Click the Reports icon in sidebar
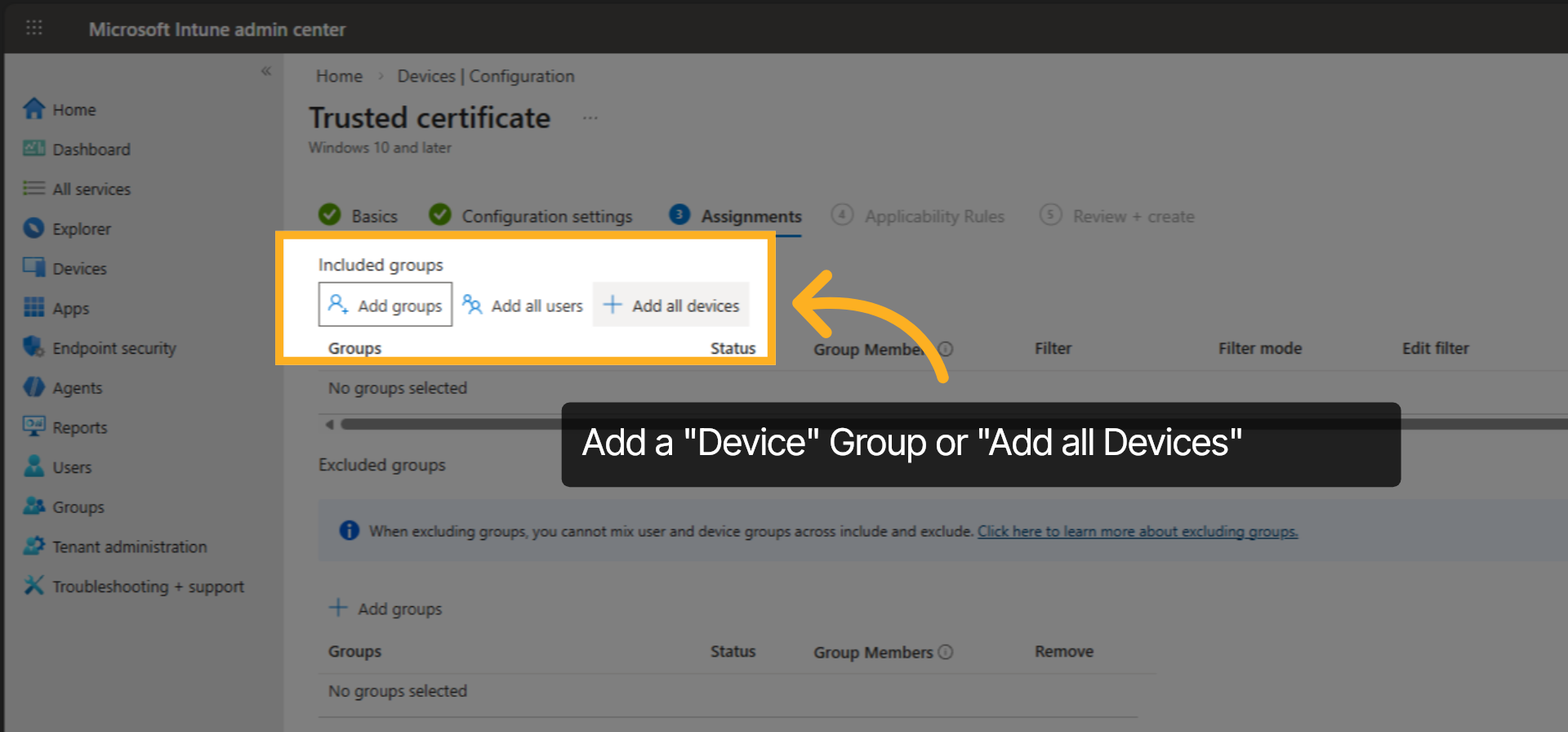Viewport: 1568px width, 732px height. [x=33, y=426]
